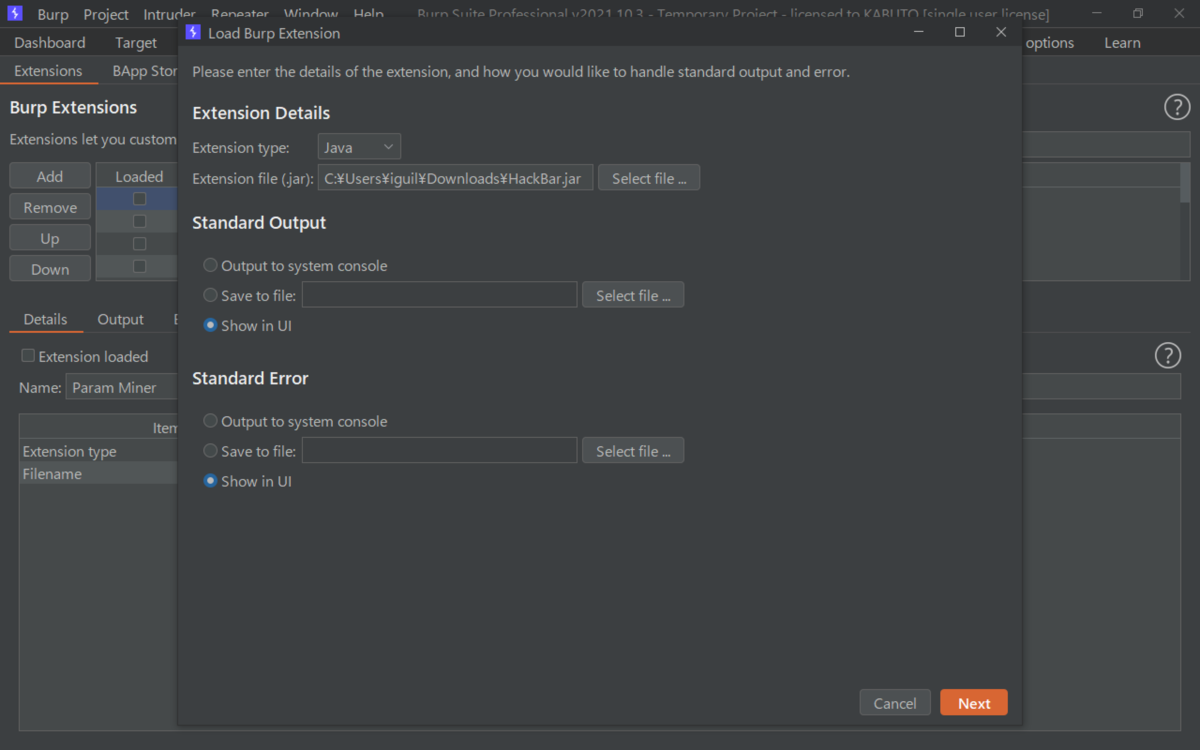Restore down the main Burp Suite window

pyautogui.click(x=1138, y=14)
